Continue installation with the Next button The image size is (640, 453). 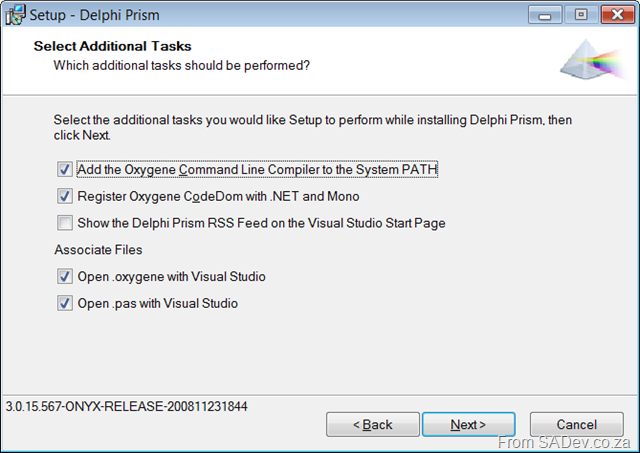[469, 424]
